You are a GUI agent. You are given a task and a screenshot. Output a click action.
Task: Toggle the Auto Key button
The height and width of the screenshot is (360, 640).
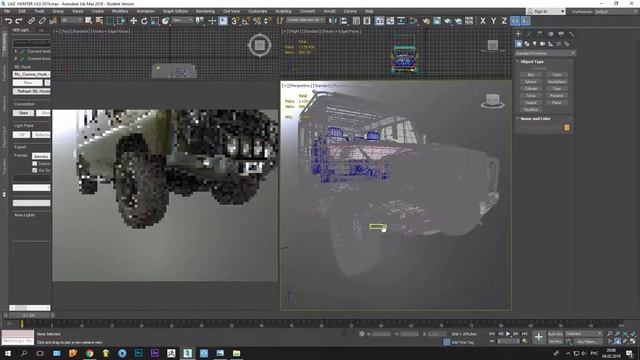555,334
